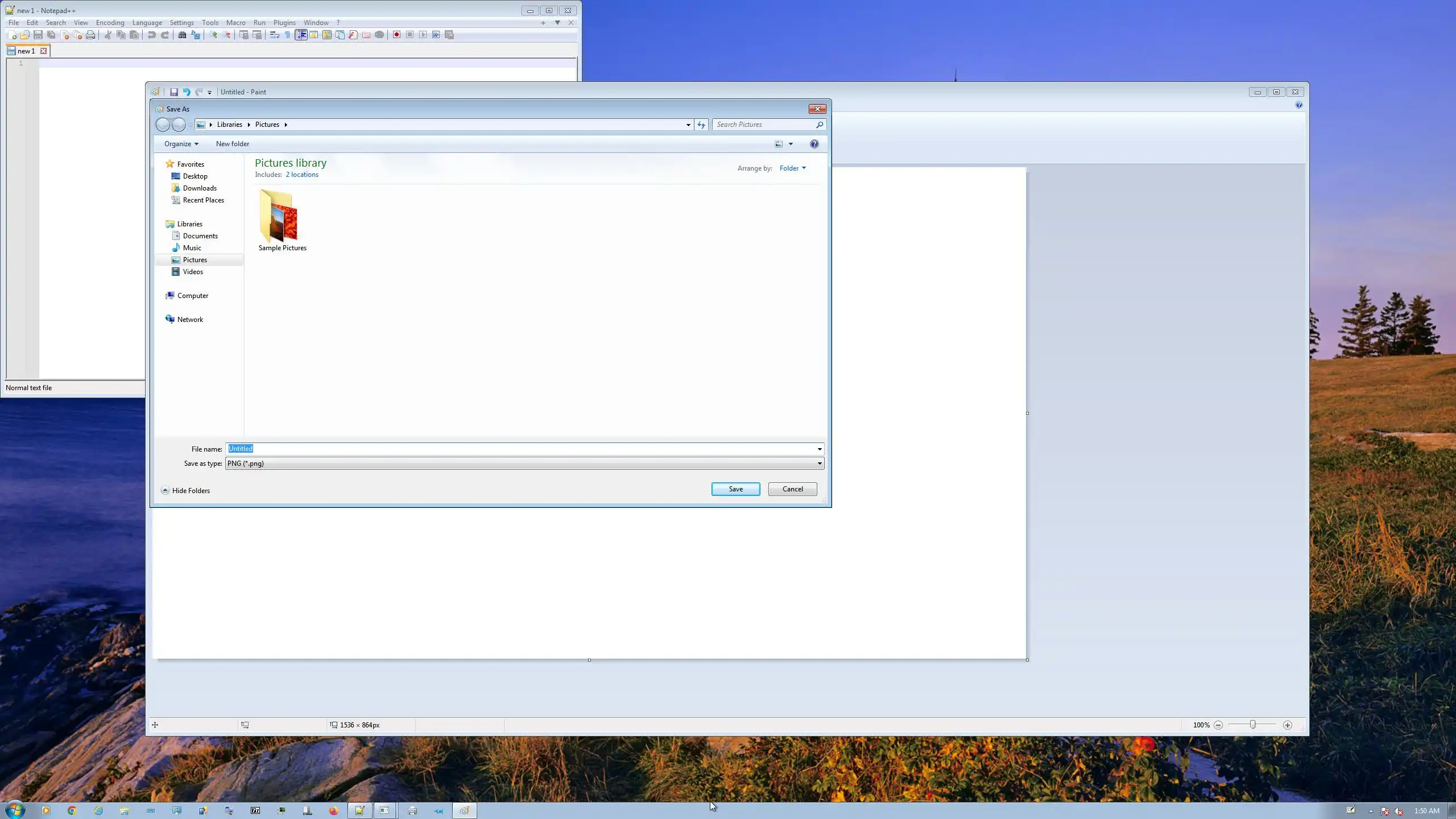This screenshot has height=819, width=1456.
Task: Click the refresh icon beside the address bar
Action: (x=701, y=125)
